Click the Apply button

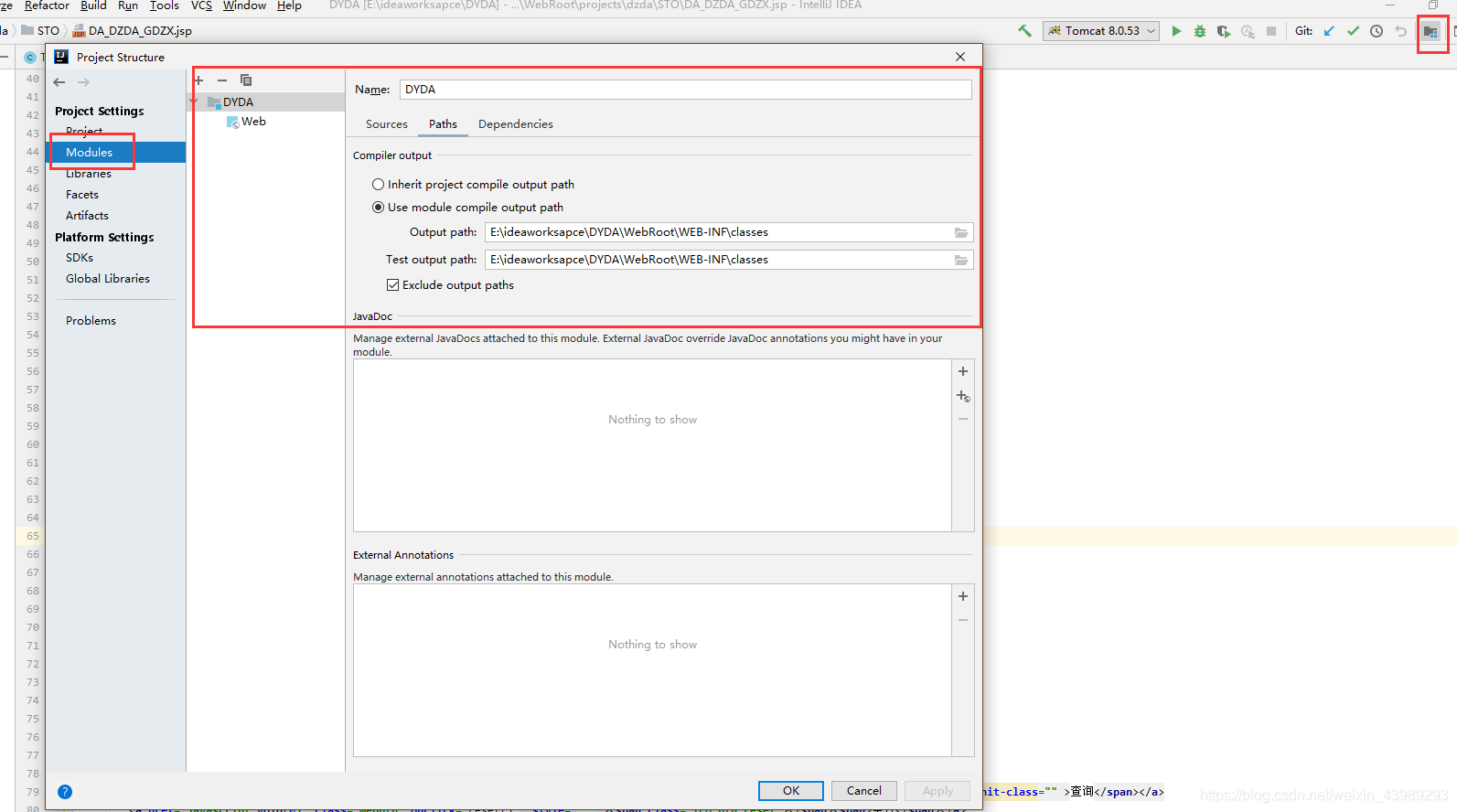937,791
